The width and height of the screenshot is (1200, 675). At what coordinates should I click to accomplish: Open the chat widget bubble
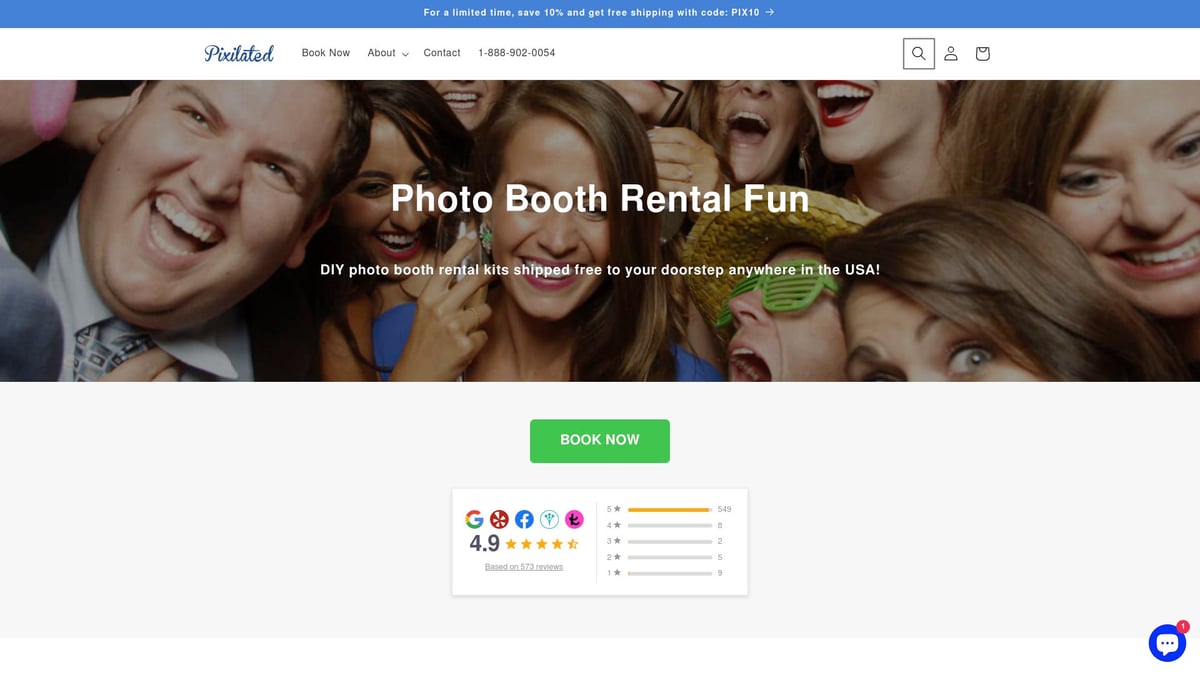[x=1166, y=643]
